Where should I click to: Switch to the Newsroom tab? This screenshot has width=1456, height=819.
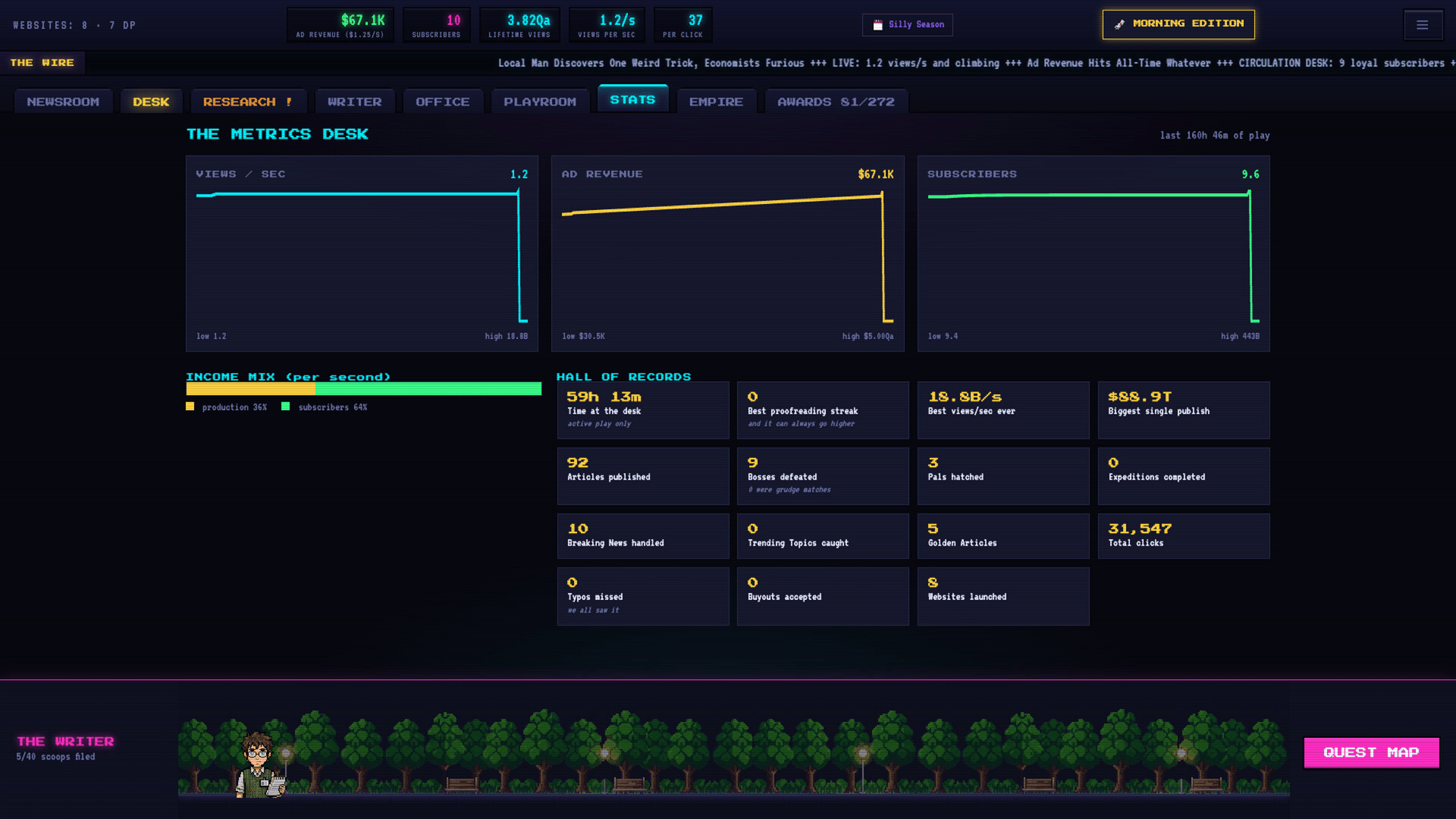pos(63,102)
